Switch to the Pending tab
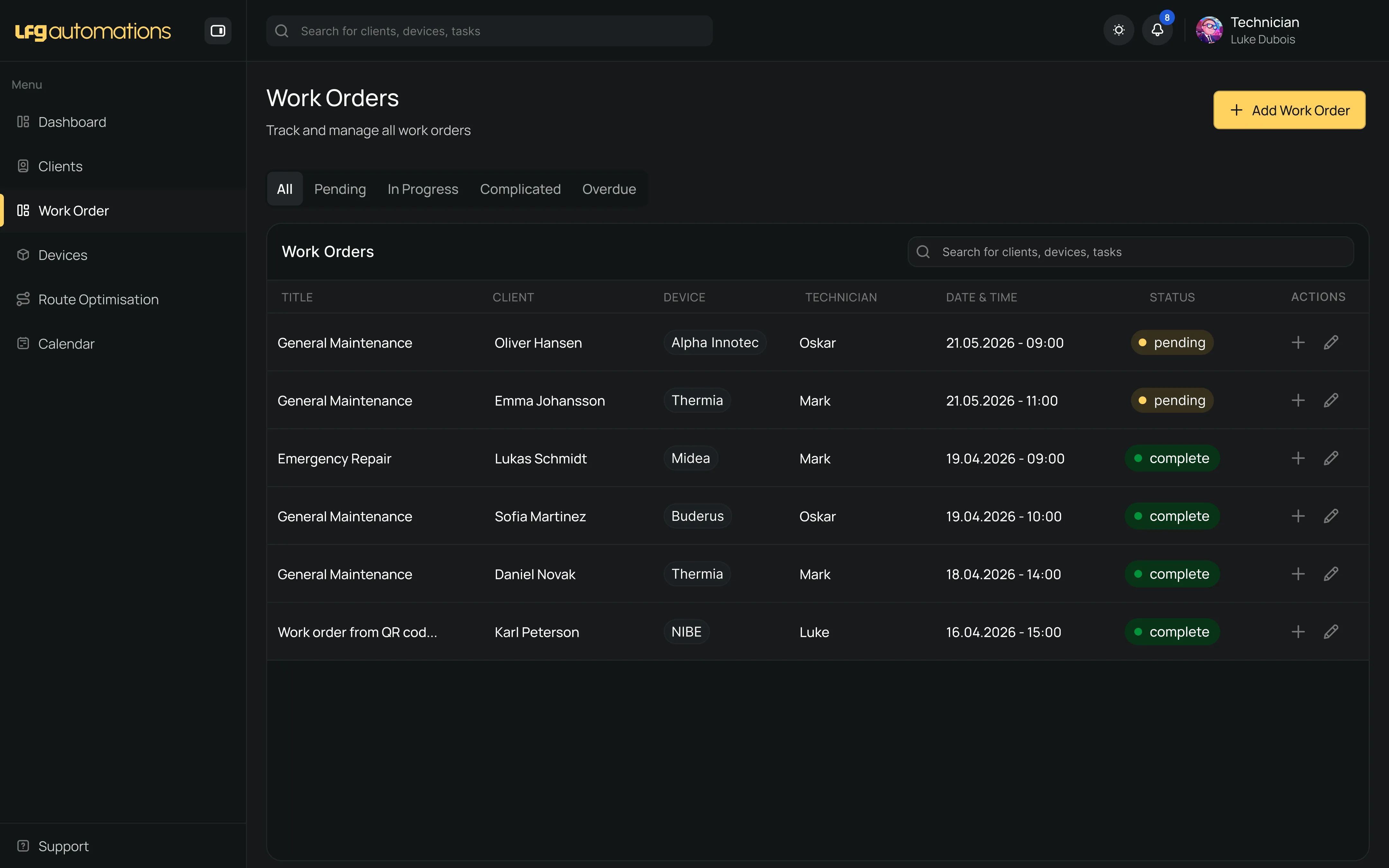 coord(340,189)
